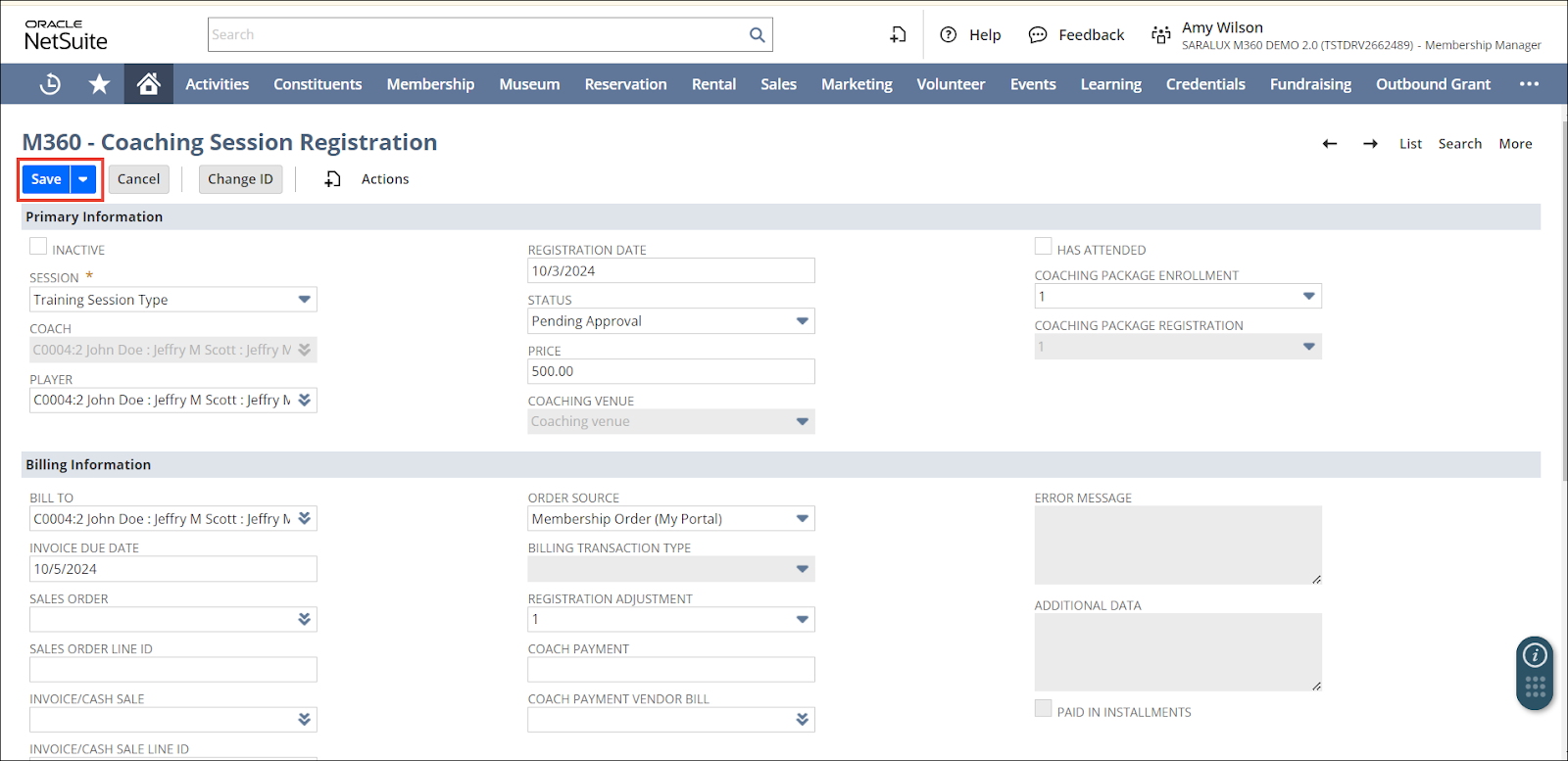
Task: Open the Help question mark icon
Action: click(x=948, y=35)
